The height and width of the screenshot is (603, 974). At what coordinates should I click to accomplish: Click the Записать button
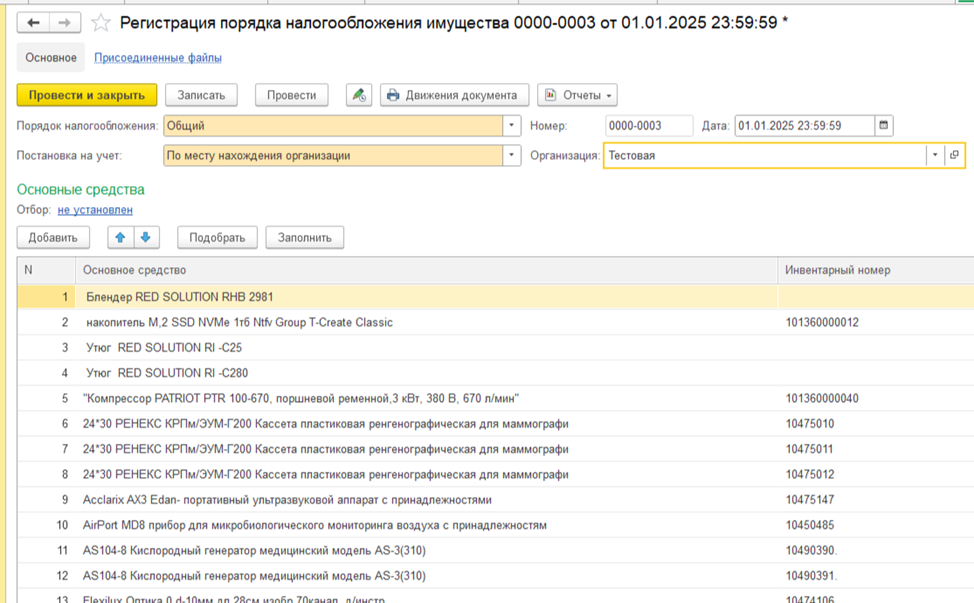201,95
